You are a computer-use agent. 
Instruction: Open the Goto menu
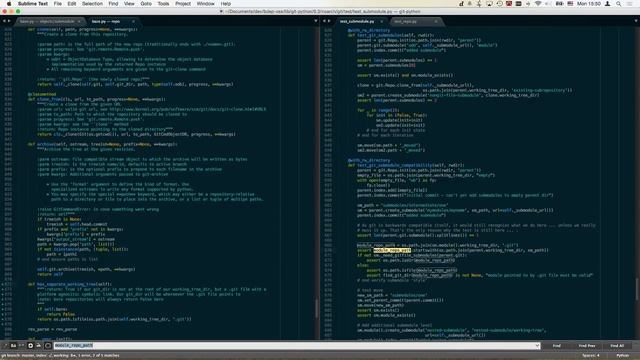click(x=146, y=4)
